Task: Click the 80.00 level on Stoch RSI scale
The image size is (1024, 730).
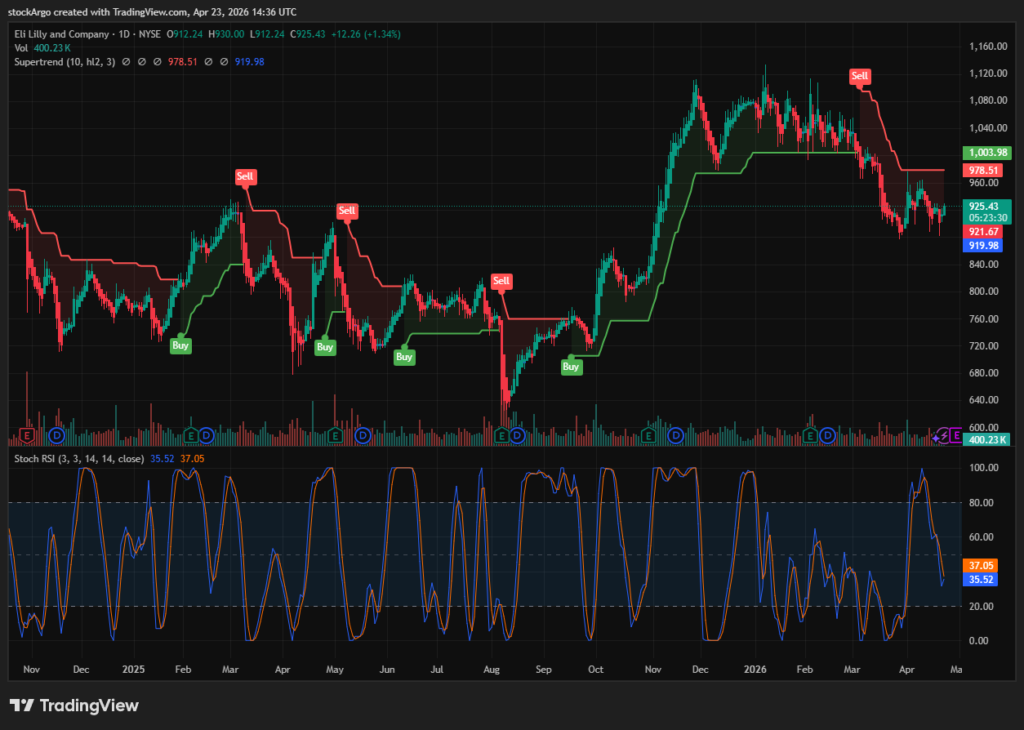Action: click(x=982, y=502)
